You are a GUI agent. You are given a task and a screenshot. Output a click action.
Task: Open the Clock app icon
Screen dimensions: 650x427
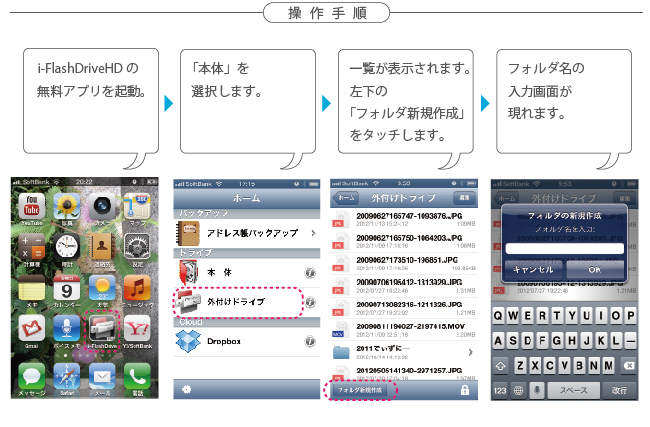click(x=66, y=247)
